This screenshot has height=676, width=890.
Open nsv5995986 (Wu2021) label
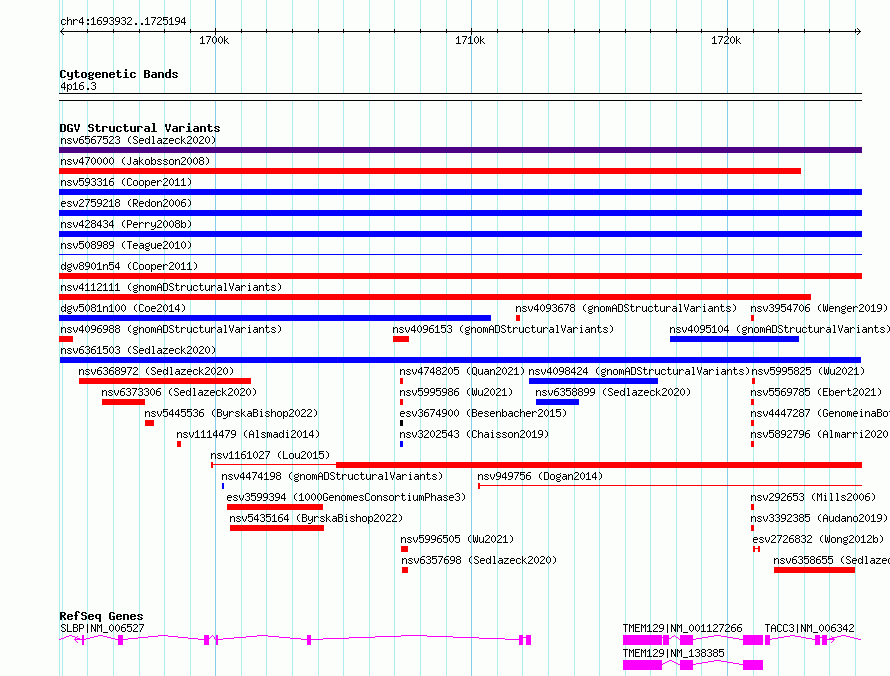tap(456, 392)
